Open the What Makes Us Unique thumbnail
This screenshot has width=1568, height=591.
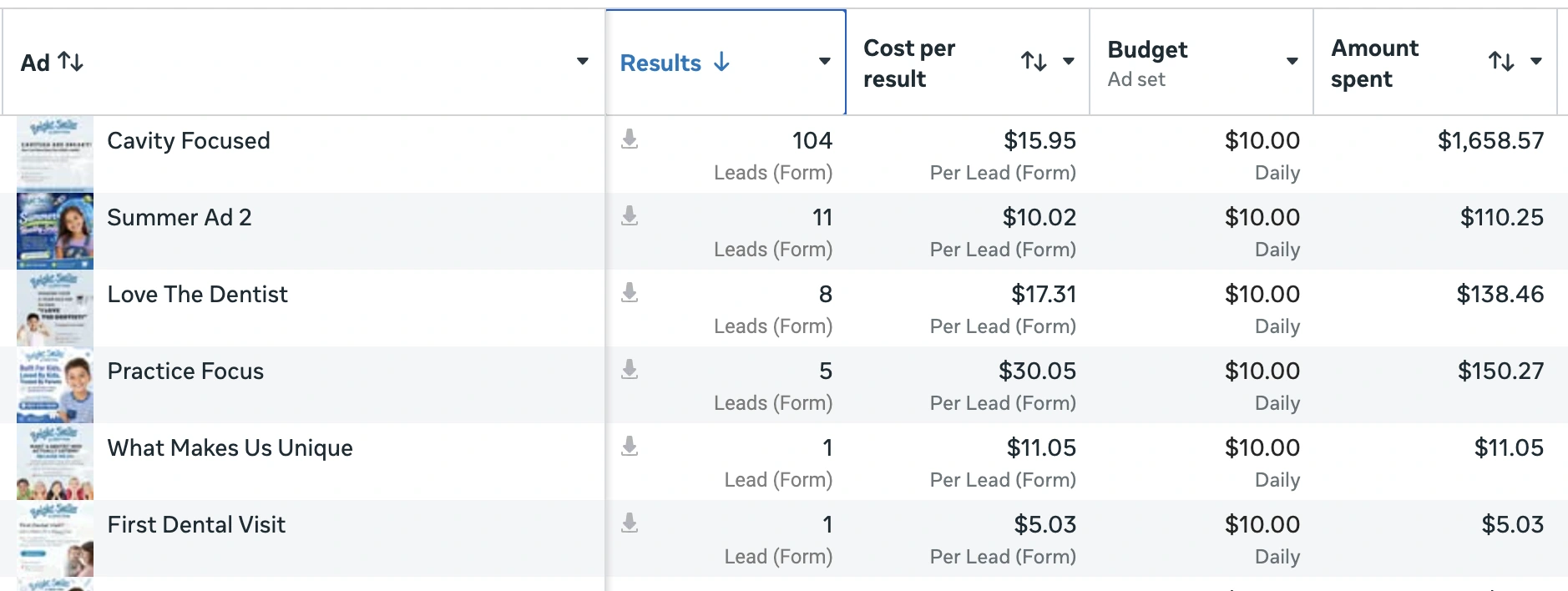55,461
